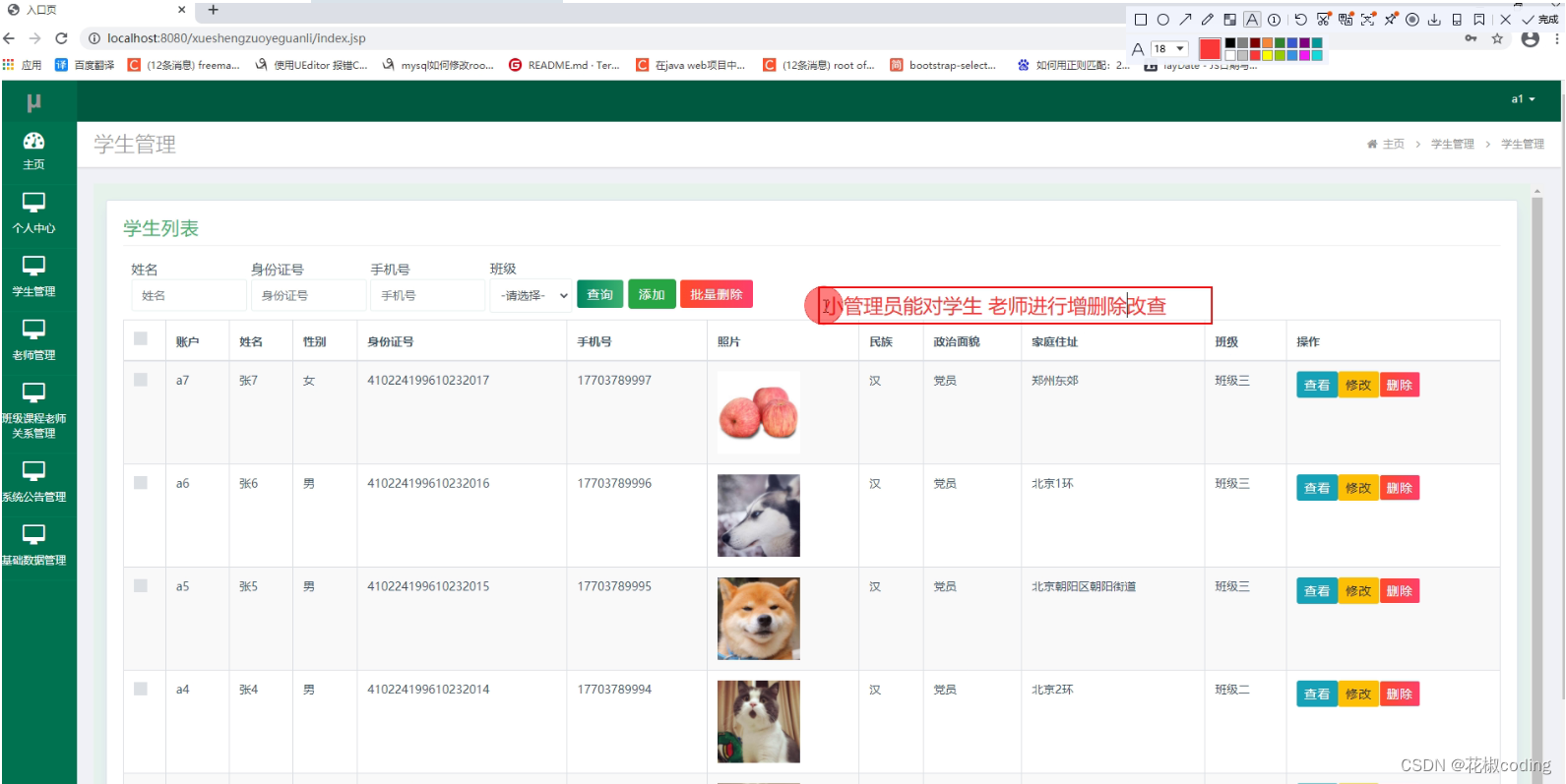Screen dimensions: 1566x784
Task: Open 系统公告管理 in the sidebar
Action: click(x=34, y=483)
